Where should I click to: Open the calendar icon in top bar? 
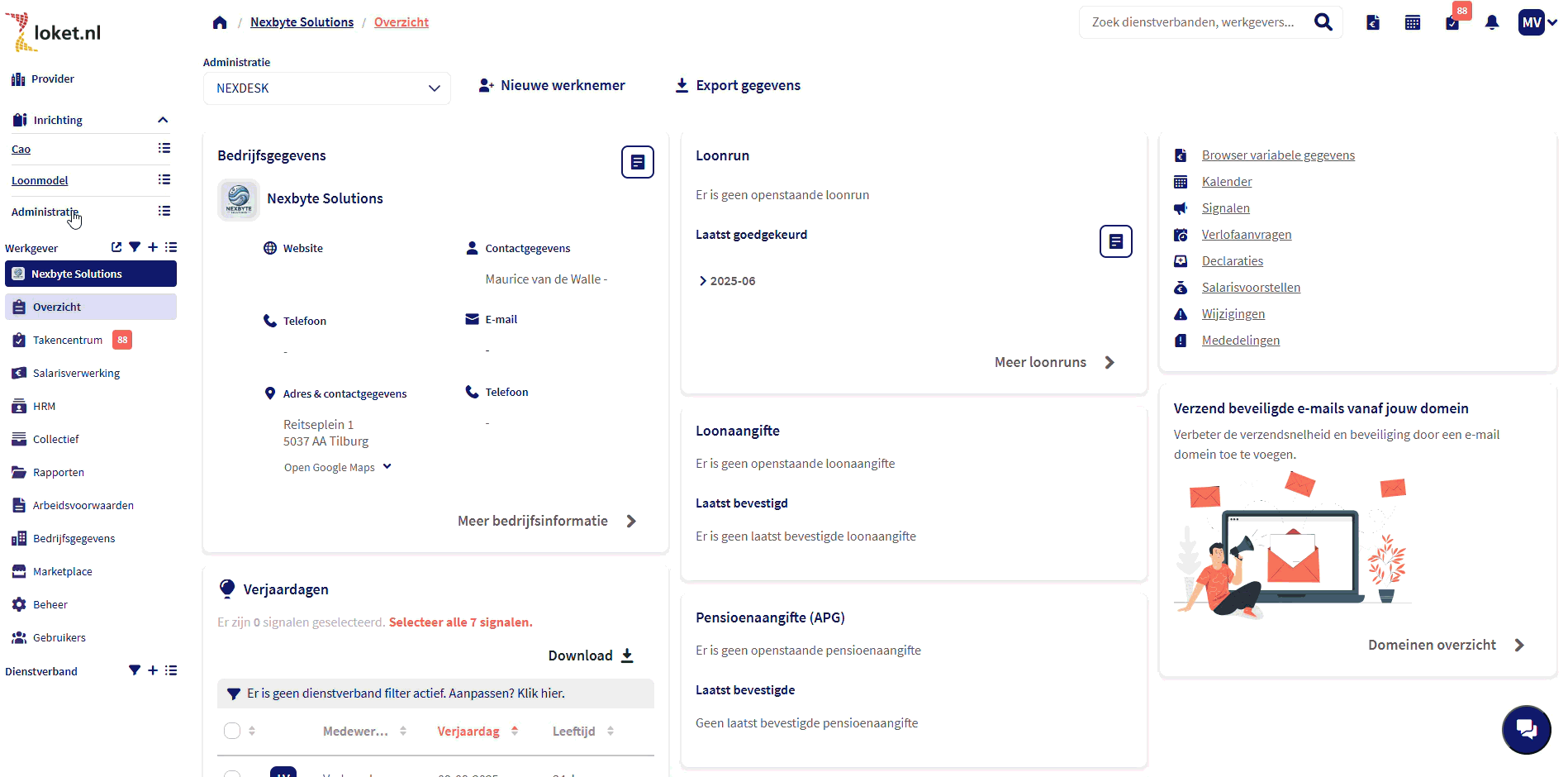(1413, 22)
